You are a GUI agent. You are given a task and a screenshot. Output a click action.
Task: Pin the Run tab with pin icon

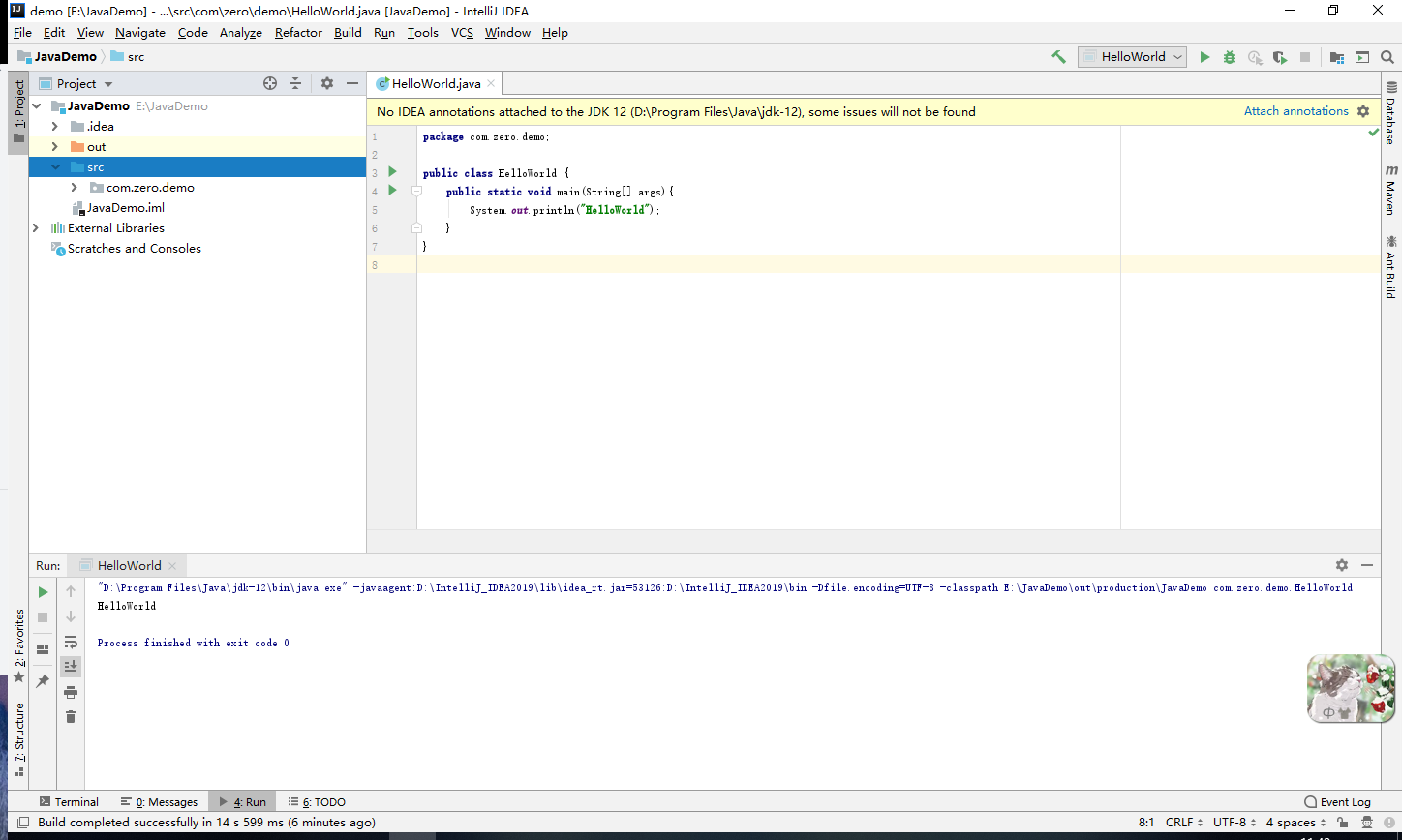click(43, 681)
